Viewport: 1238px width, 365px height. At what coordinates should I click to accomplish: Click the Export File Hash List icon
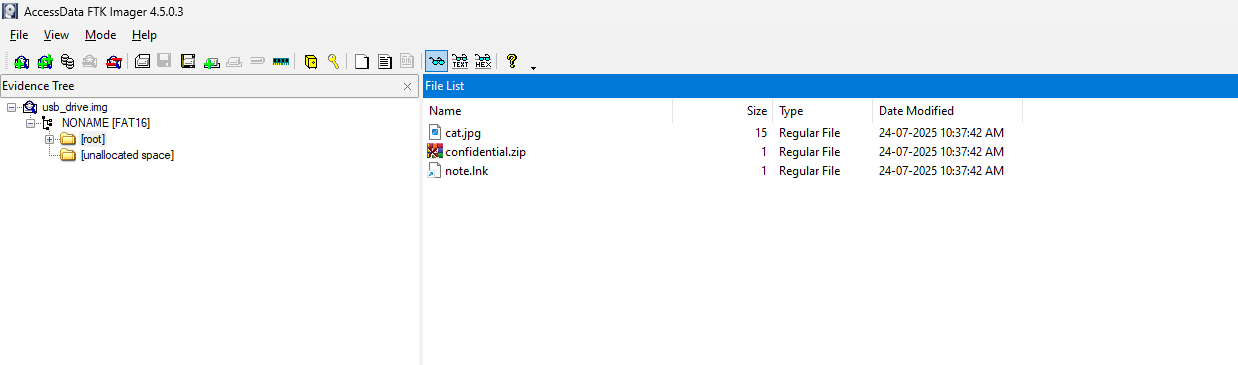[x=385, y=61]
